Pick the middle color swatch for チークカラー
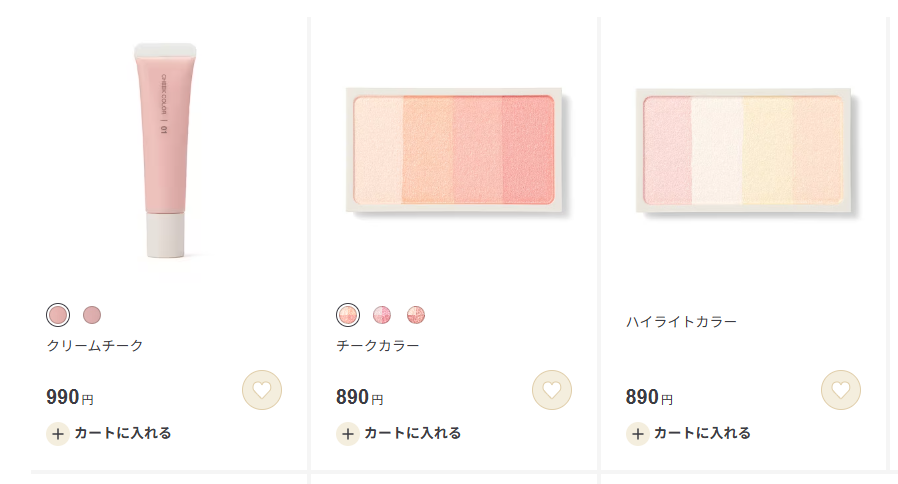Image resolution: width=898 pixels, height=484 pixels. click(x=382, y=315)
